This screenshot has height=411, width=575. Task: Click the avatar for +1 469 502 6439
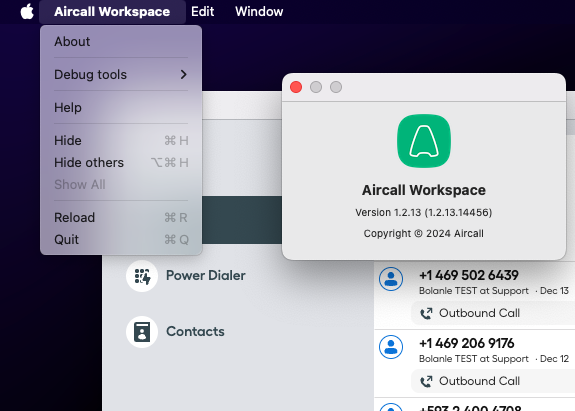click(x=391, y=279)
